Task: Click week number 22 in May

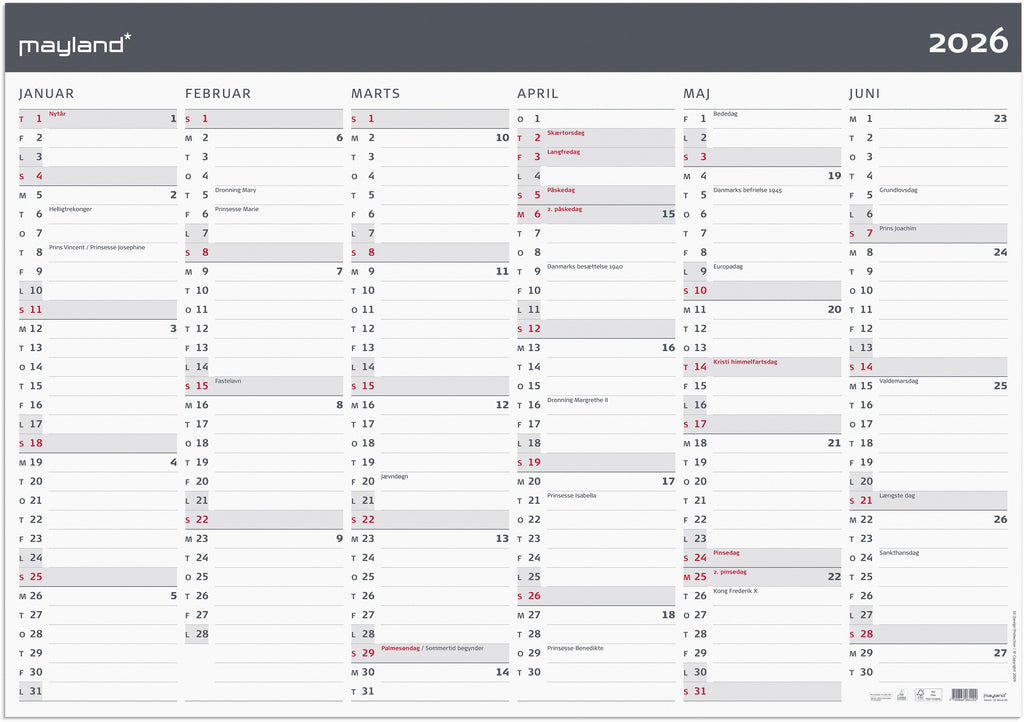Action: [x=834, y=577]
